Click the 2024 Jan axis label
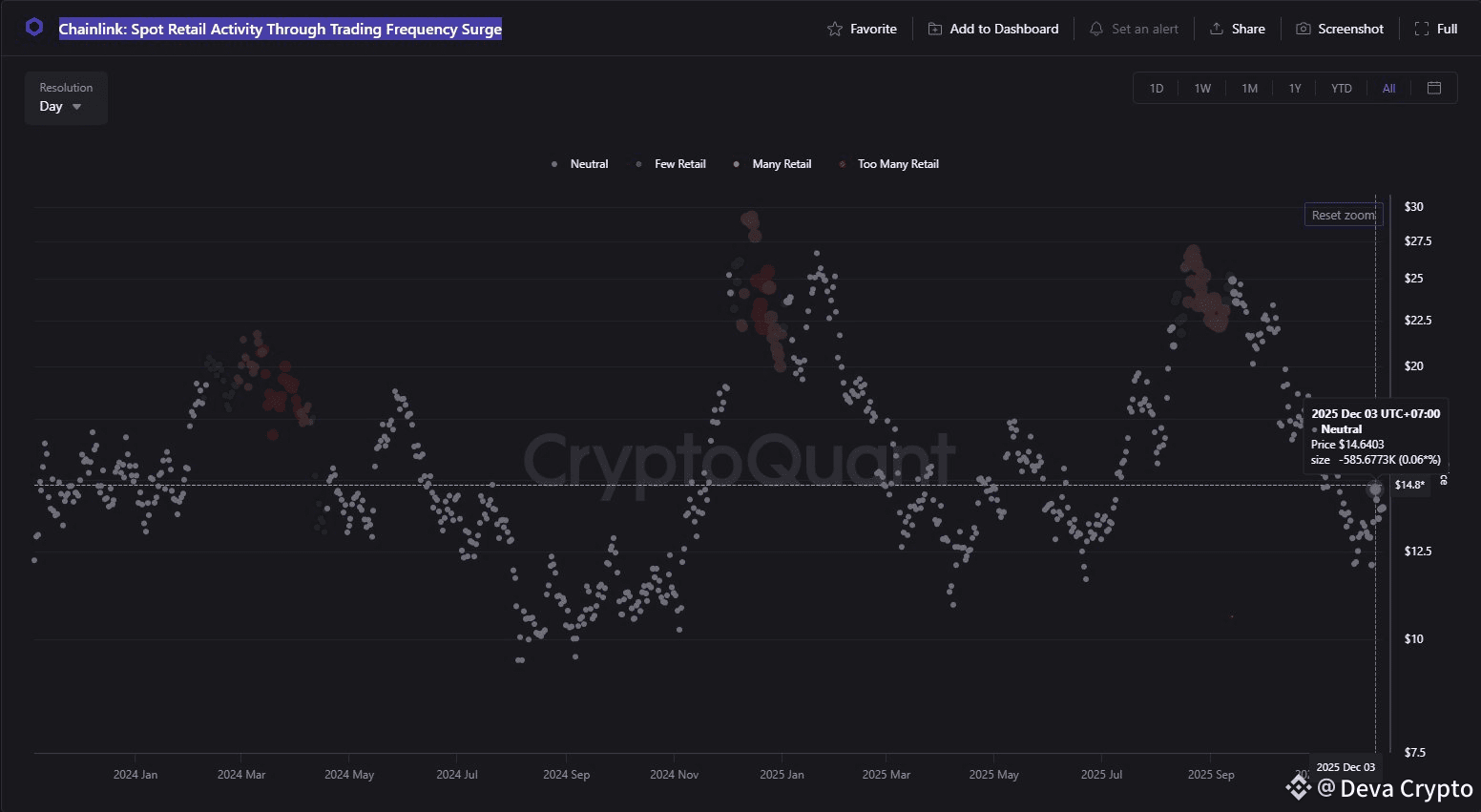Screen dimensions: 1481x812 136,775
